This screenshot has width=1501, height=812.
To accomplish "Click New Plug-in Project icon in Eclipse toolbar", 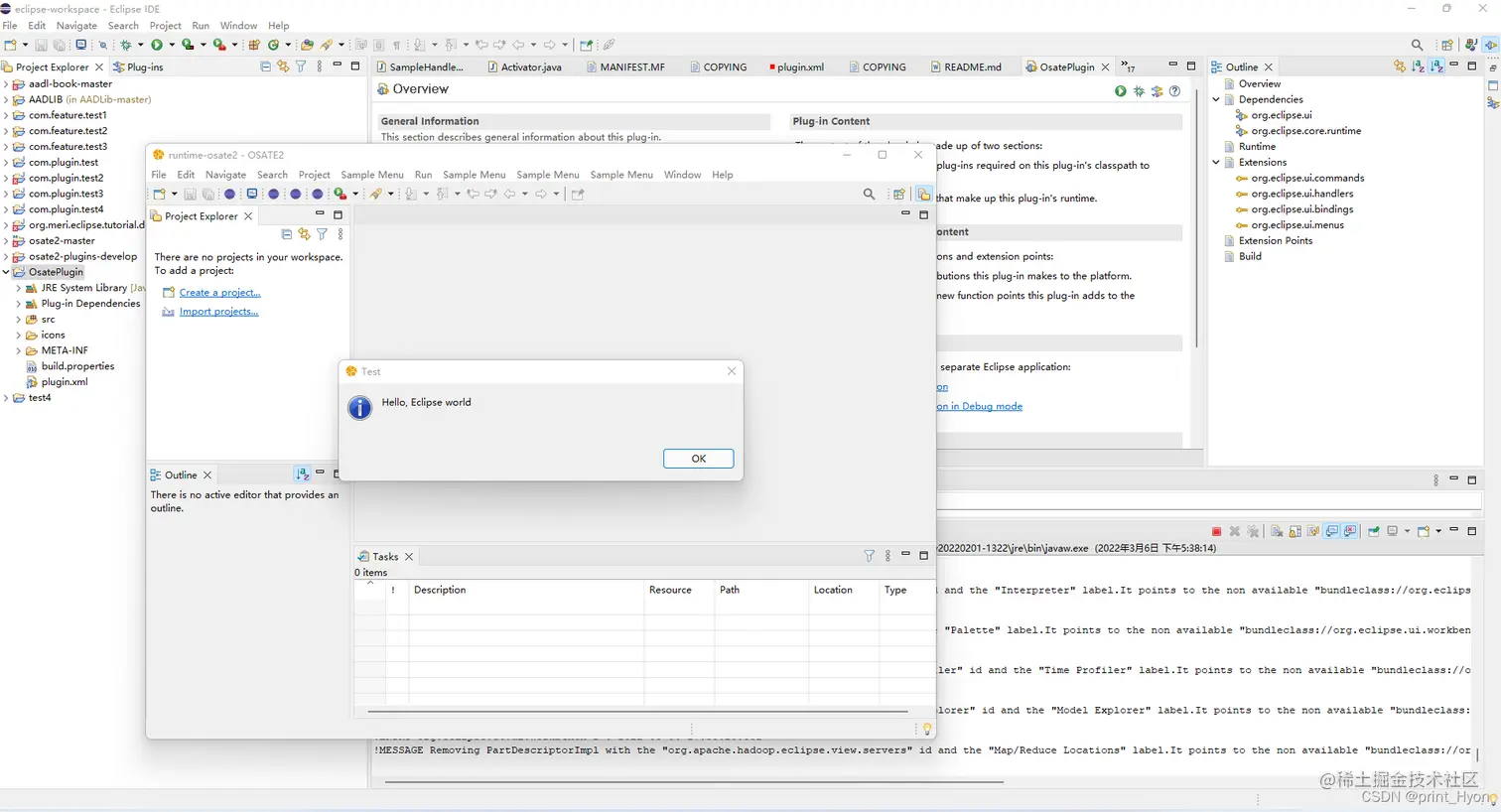I will pyautogui.click(x=254, y=45).
